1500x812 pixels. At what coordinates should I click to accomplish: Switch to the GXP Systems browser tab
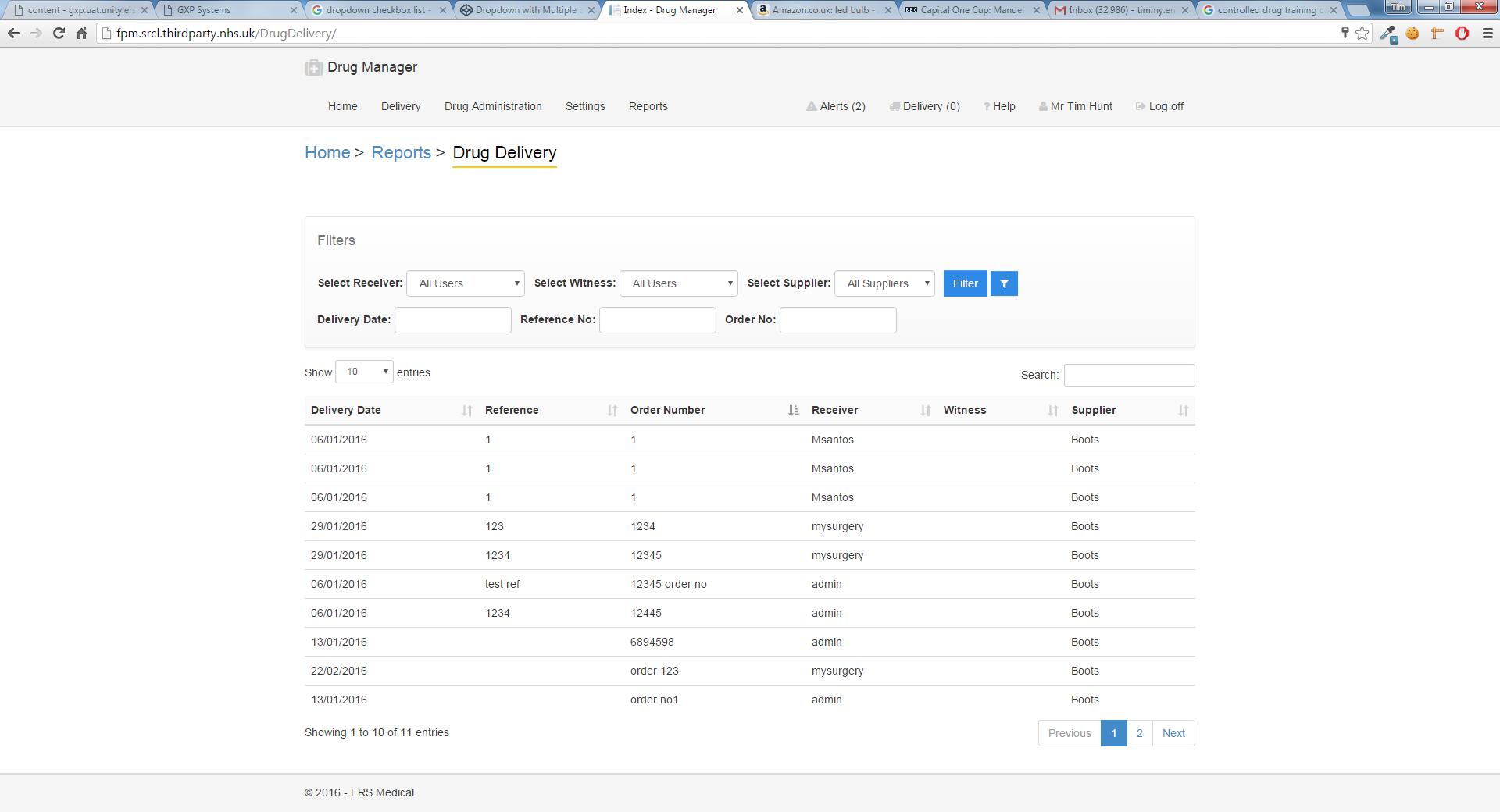click(227, 10)
